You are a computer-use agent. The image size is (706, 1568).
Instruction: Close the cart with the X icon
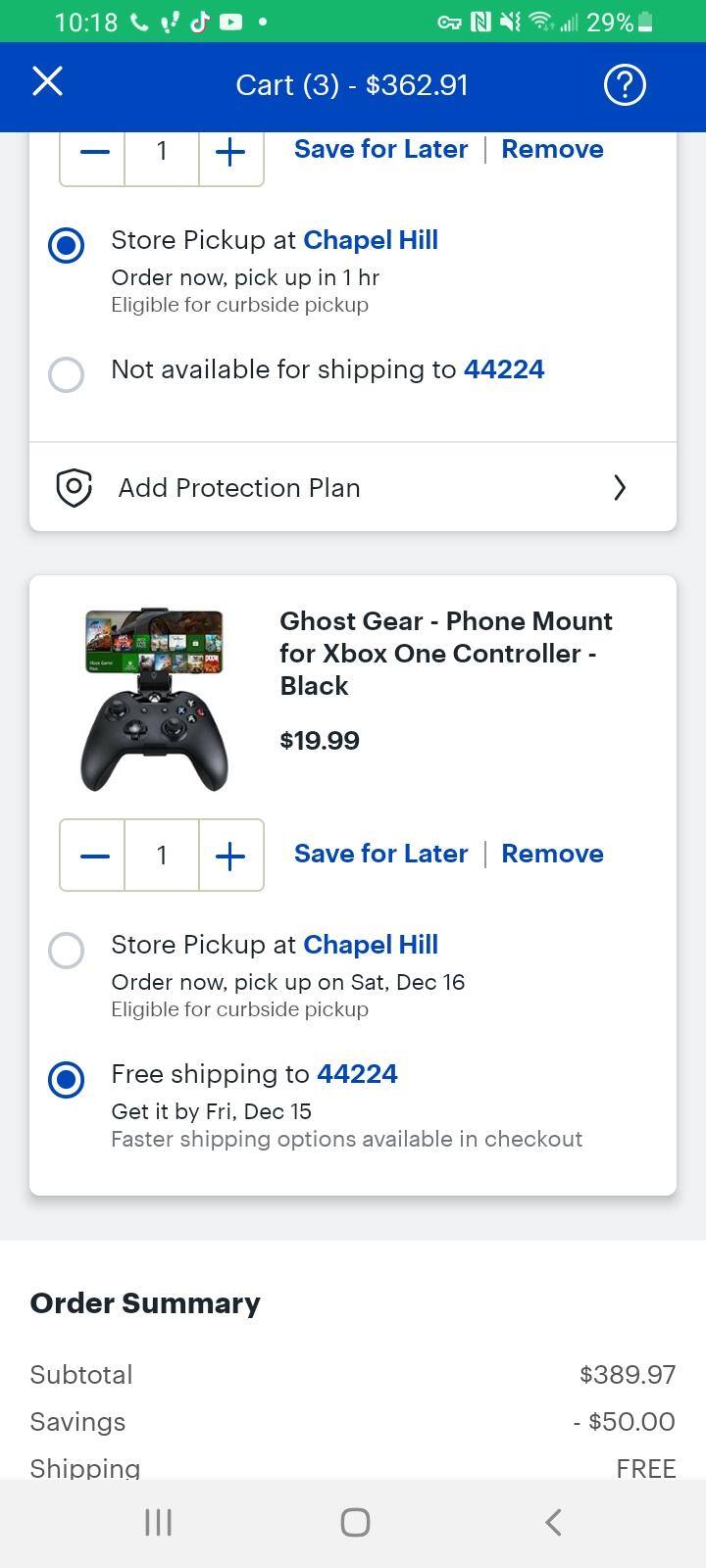46,82
